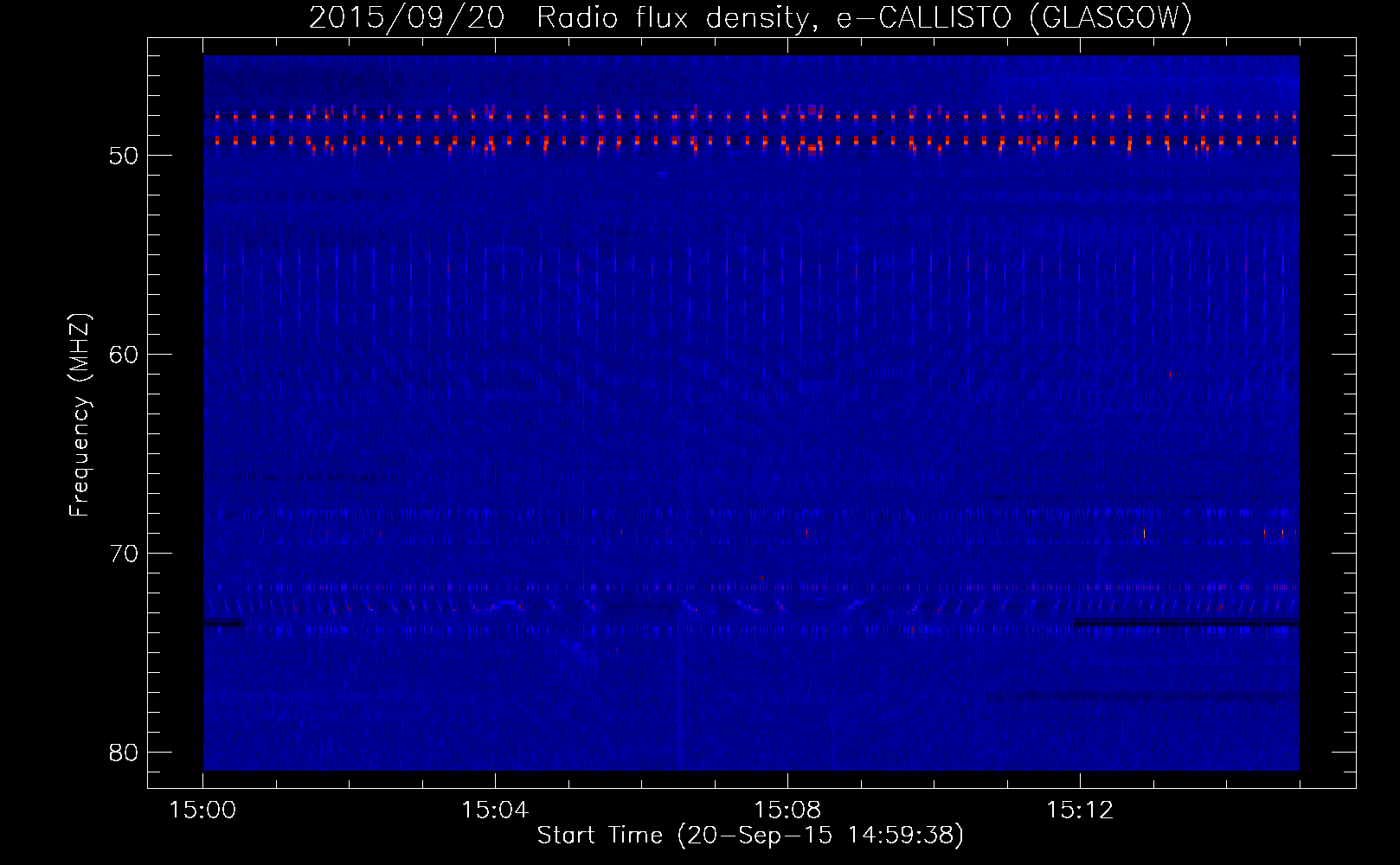This screenshot has width=1400, height=865.
Task: Click the 15:08 time tick label
Action: coord(787,811)
